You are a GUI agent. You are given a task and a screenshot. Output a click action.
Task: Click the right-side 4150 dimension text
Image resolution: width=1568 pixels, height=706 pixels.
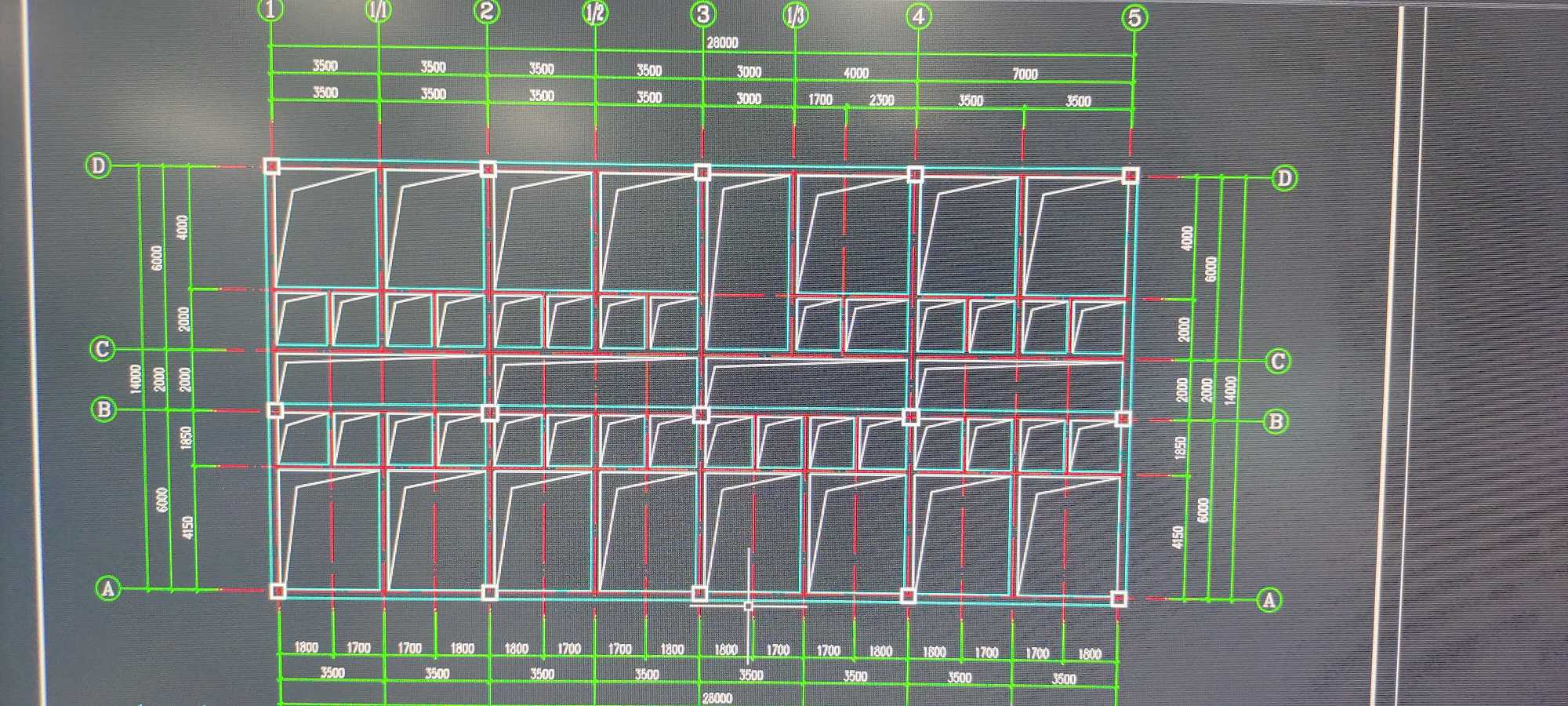click(1177, 537)
